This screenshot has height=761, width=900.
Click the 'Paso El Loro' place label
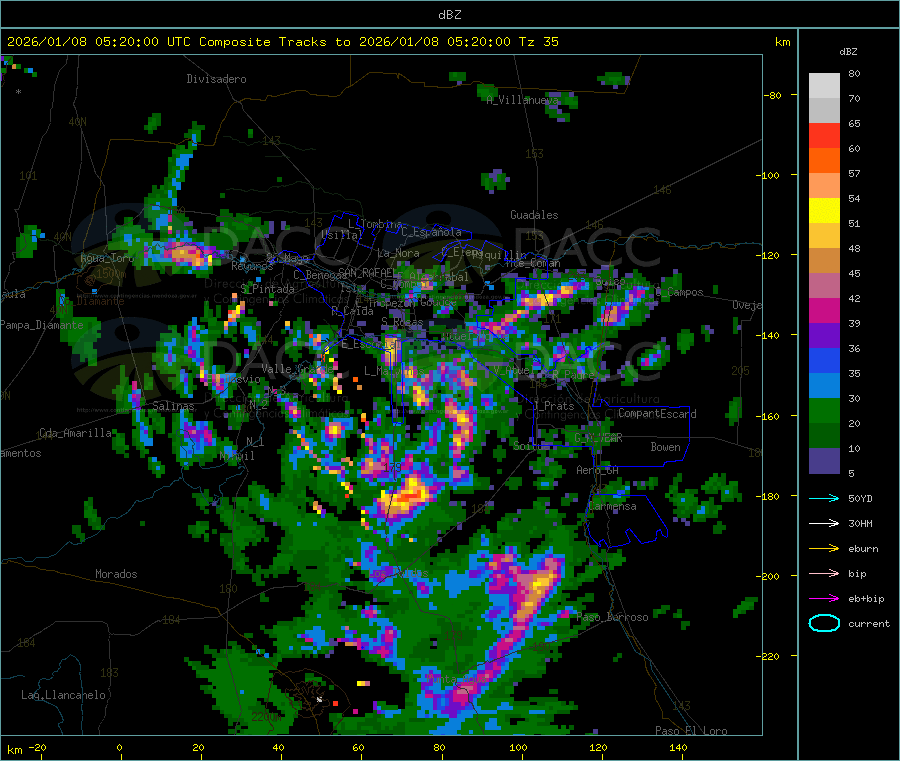pos(691,731)
